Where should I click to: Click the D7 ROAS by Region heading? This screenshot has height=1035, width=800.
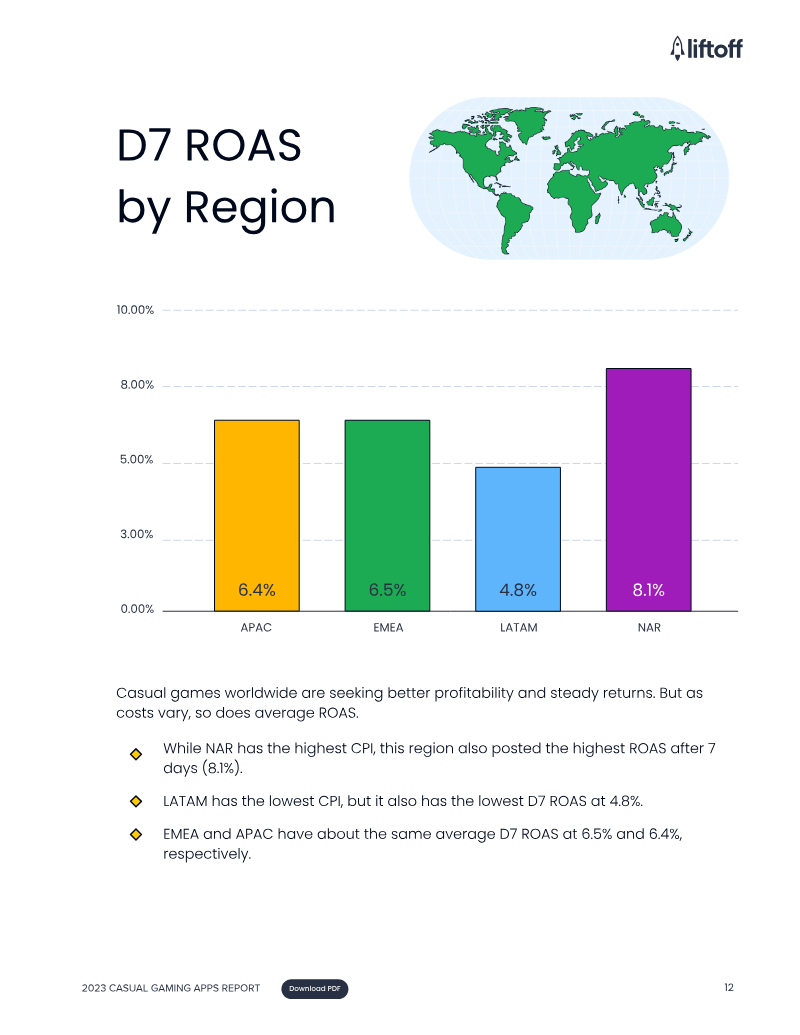tap(226, 176)
